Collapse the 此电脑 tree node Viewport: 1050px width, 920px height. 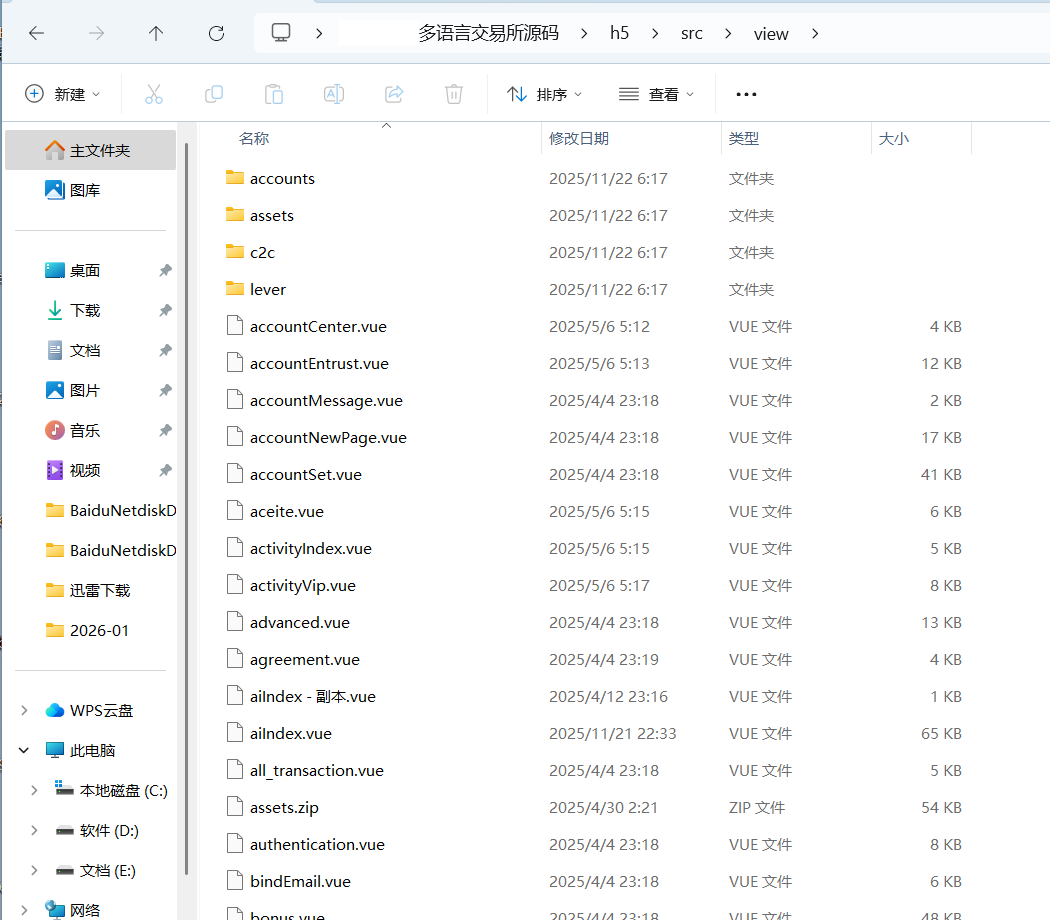coord(24,750)
